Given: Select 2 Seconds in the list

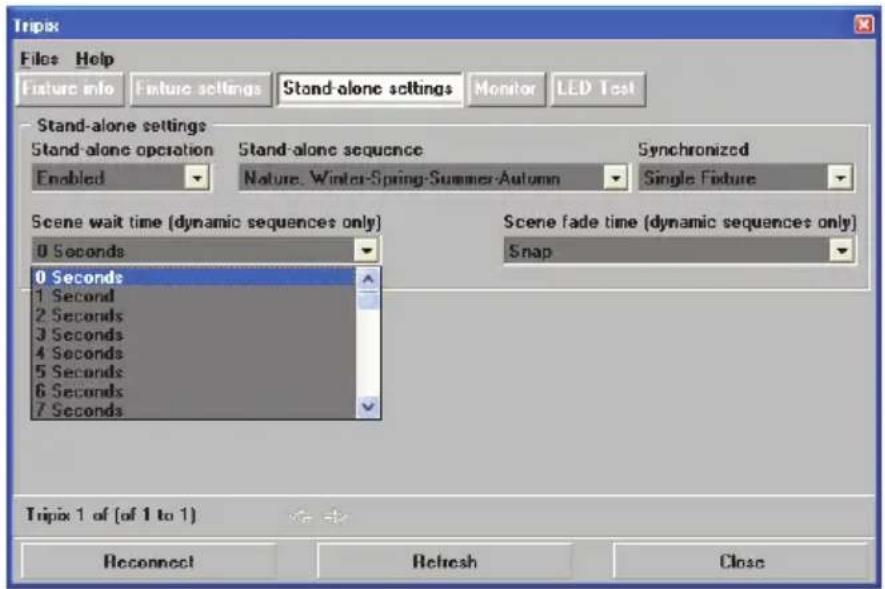Looking at the screenshot, I should tap(194, 315).
